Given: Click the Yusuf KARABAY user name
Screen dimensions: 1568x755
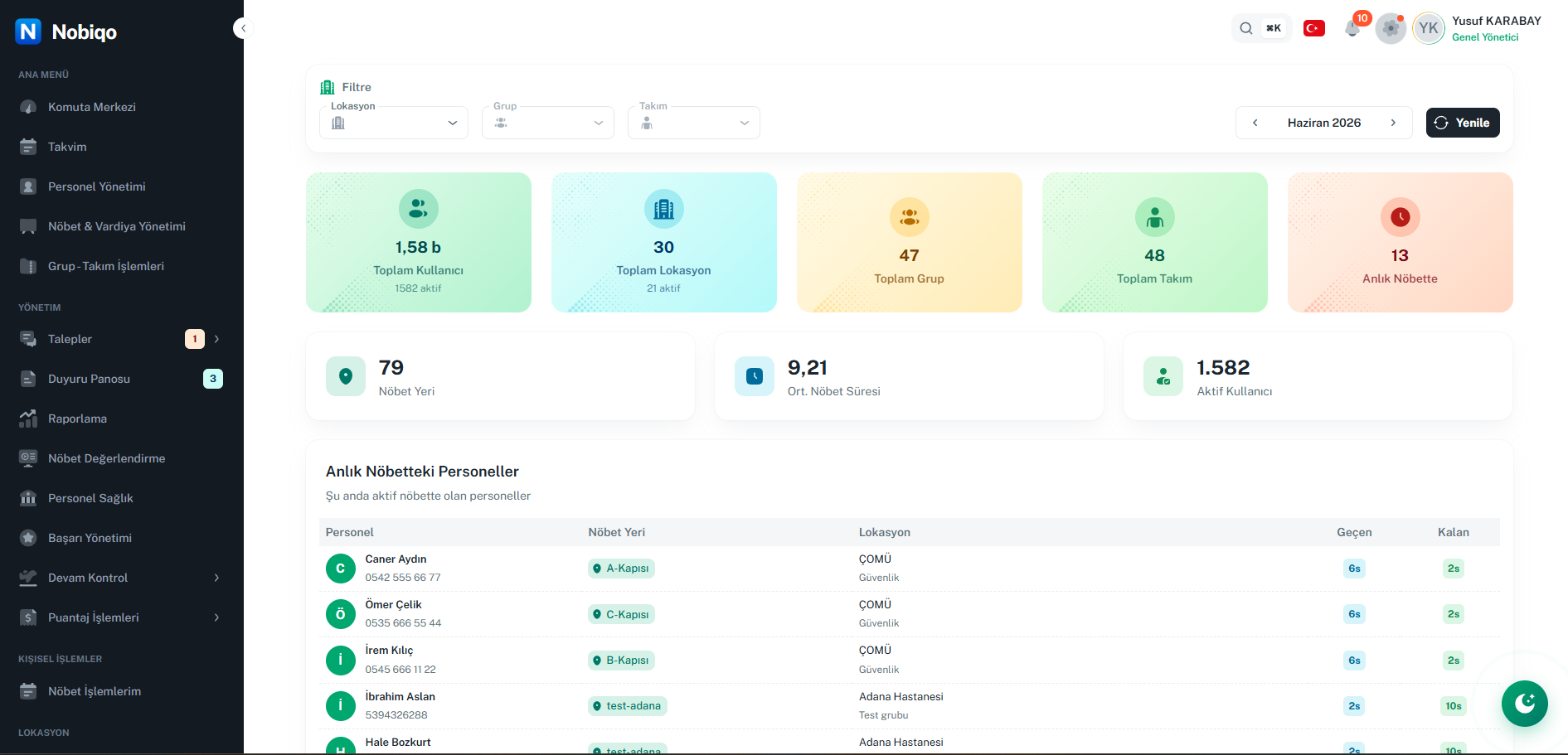Looking at the screenshot, I should tap(1497, 21).
